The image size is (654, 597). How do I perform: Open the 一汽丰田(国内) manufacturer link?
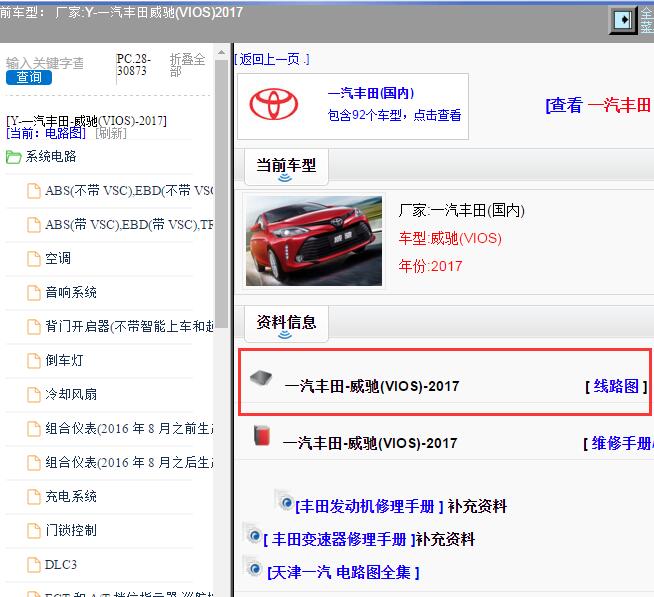tap(371, 93)
